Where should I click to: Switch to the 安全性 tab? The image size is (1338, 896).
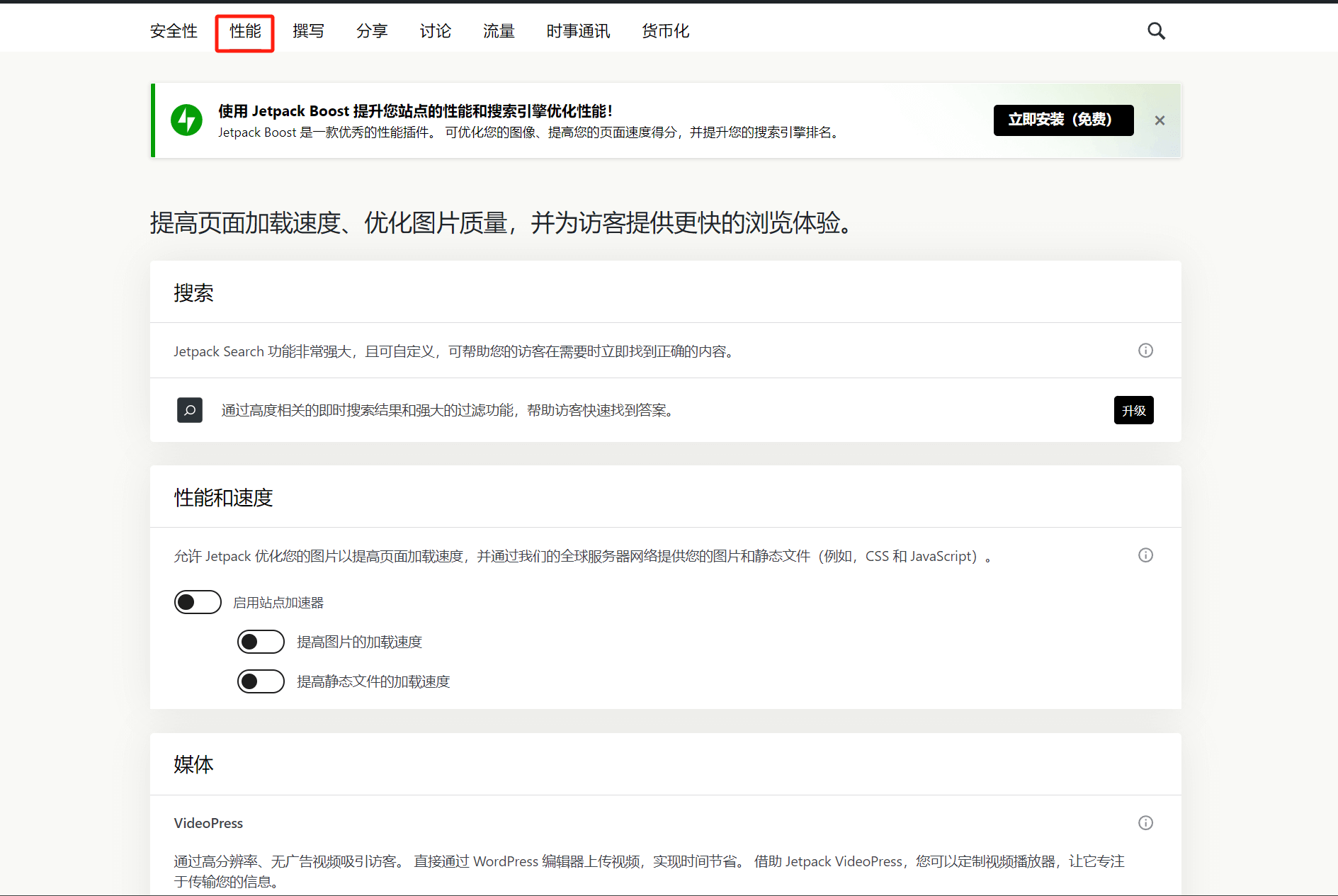click(x=174, y=31)
